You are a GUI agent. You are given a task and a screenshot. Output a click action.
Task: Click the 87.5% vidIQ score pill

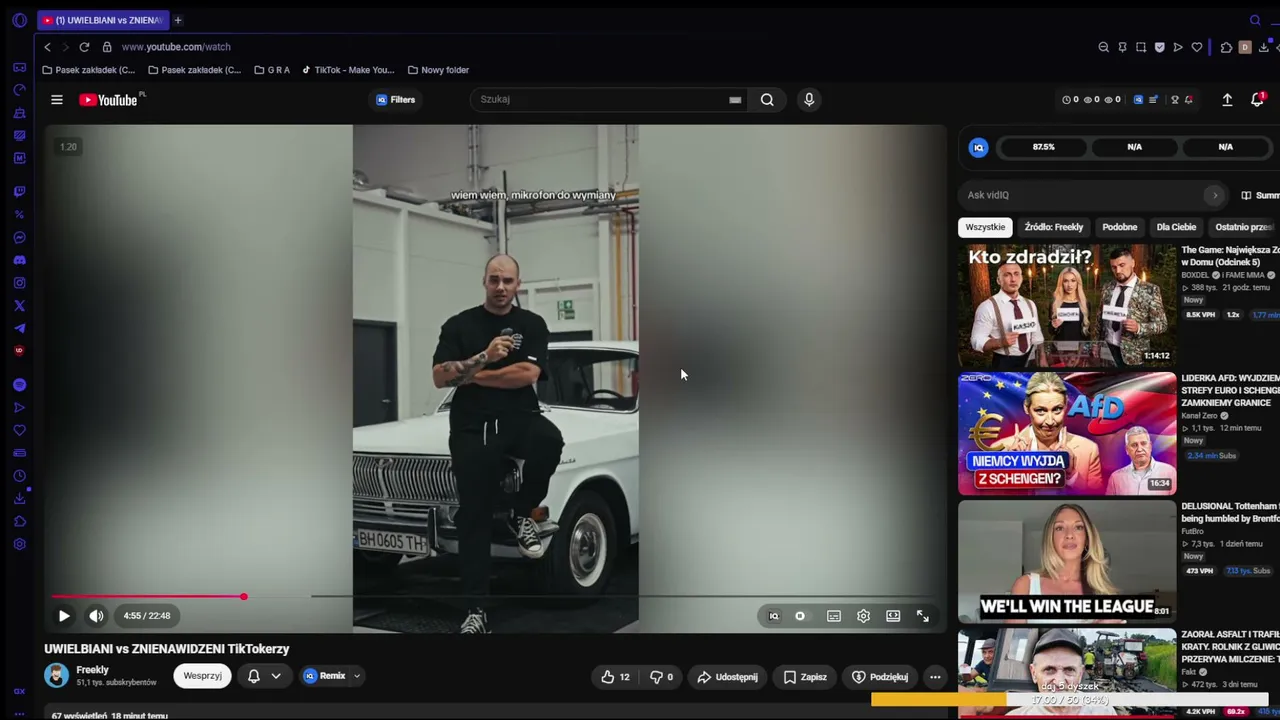[1043, 147]
